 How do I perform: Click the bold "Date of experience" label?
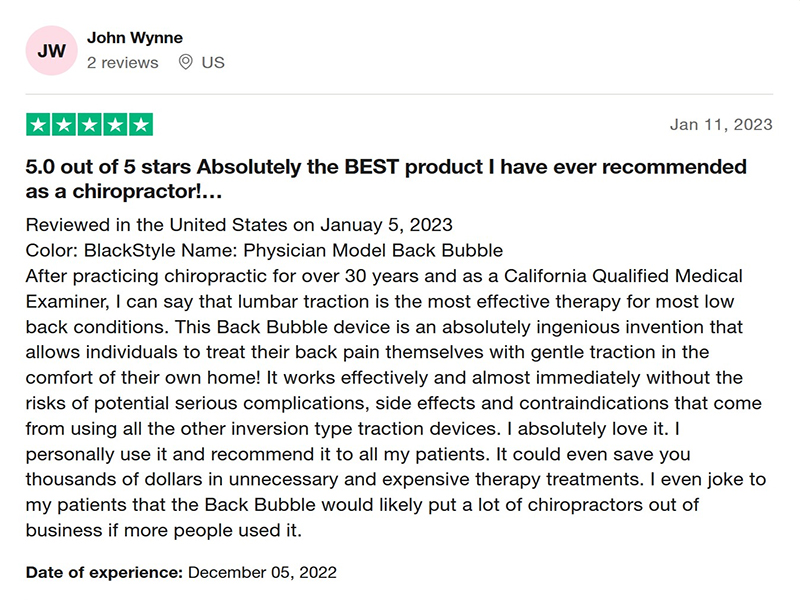click(104, 572)
